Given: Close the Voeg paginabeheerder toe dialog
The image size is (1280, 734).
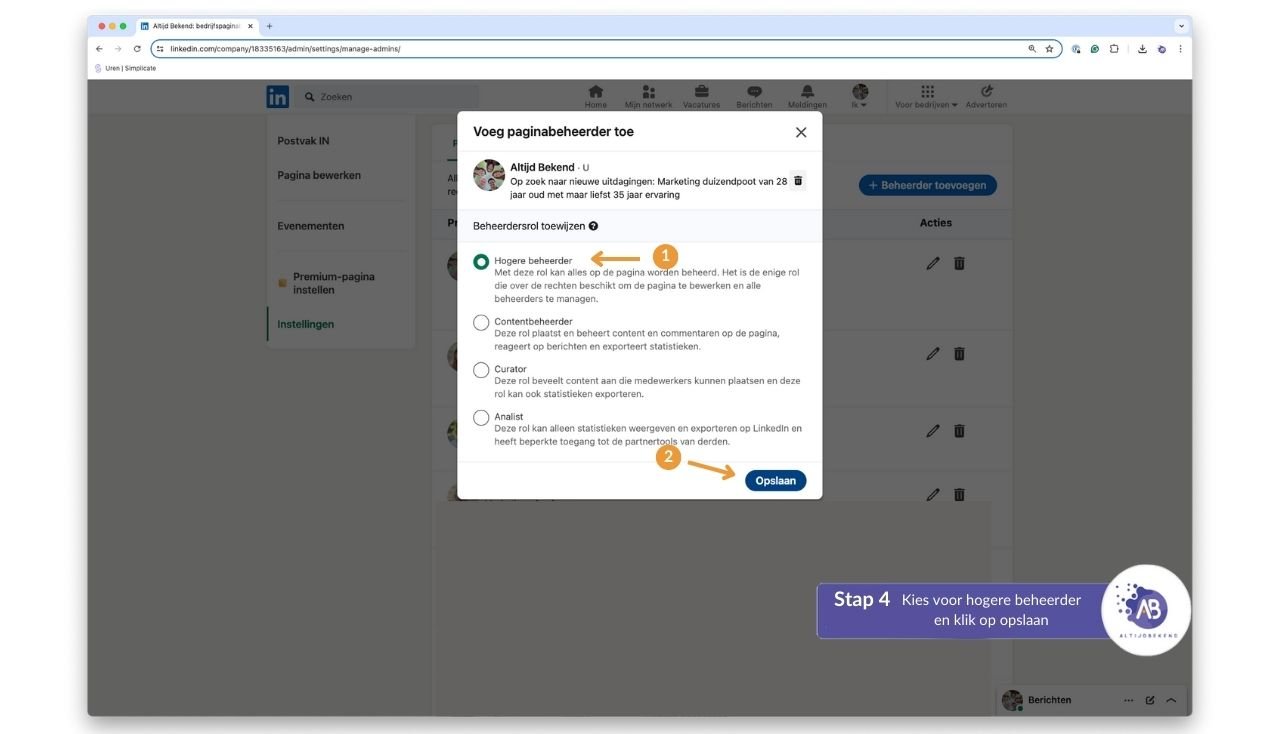Looking at the screenshot, I should [x=801, y=132].
